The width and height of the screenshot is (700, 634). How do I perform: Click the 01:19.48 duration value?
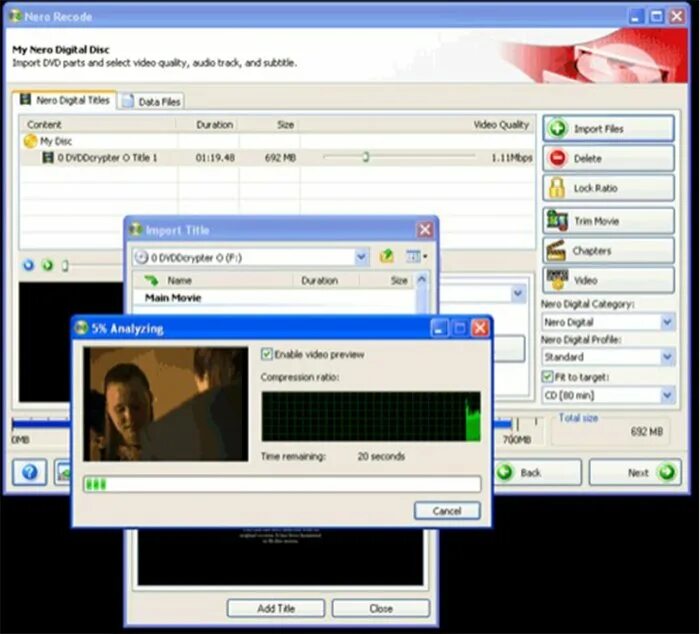tap(215, 158)
